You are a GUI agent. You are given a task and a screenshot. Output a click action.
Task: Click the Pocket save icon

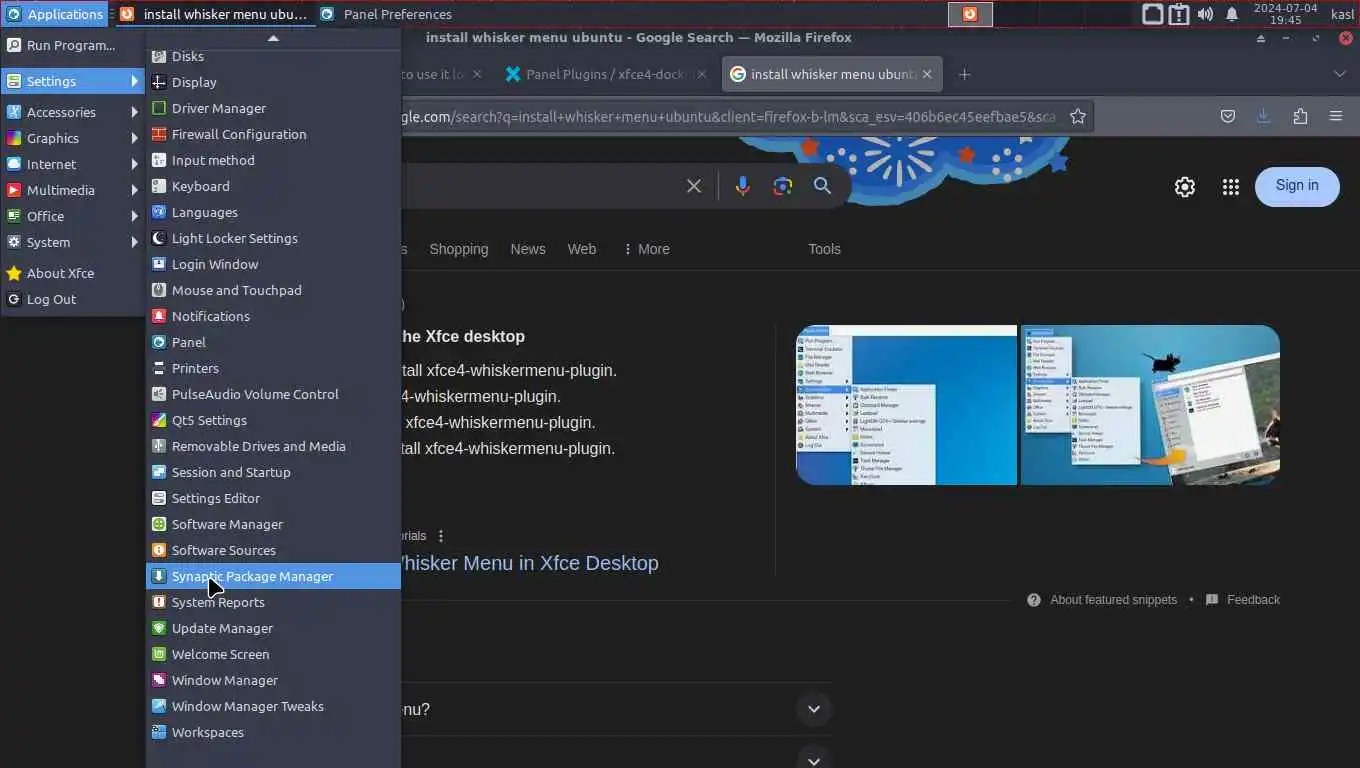(x=1227, y=116)
